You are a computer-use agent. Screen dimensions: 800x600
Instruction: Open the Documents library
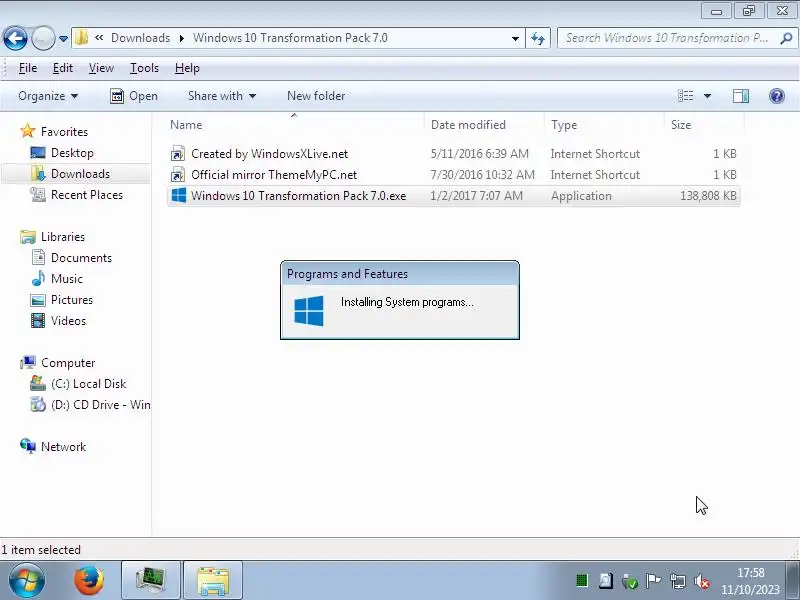point(81,258)
